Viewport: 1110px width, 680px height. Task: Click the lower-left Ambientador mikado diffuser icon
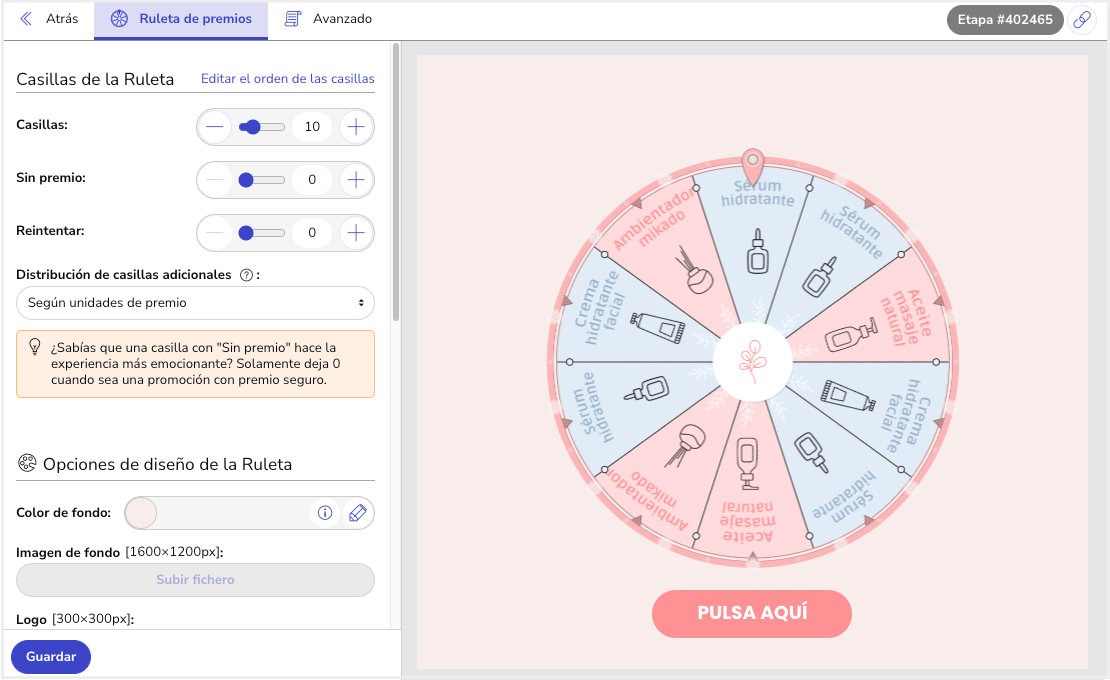pos(685,446)
